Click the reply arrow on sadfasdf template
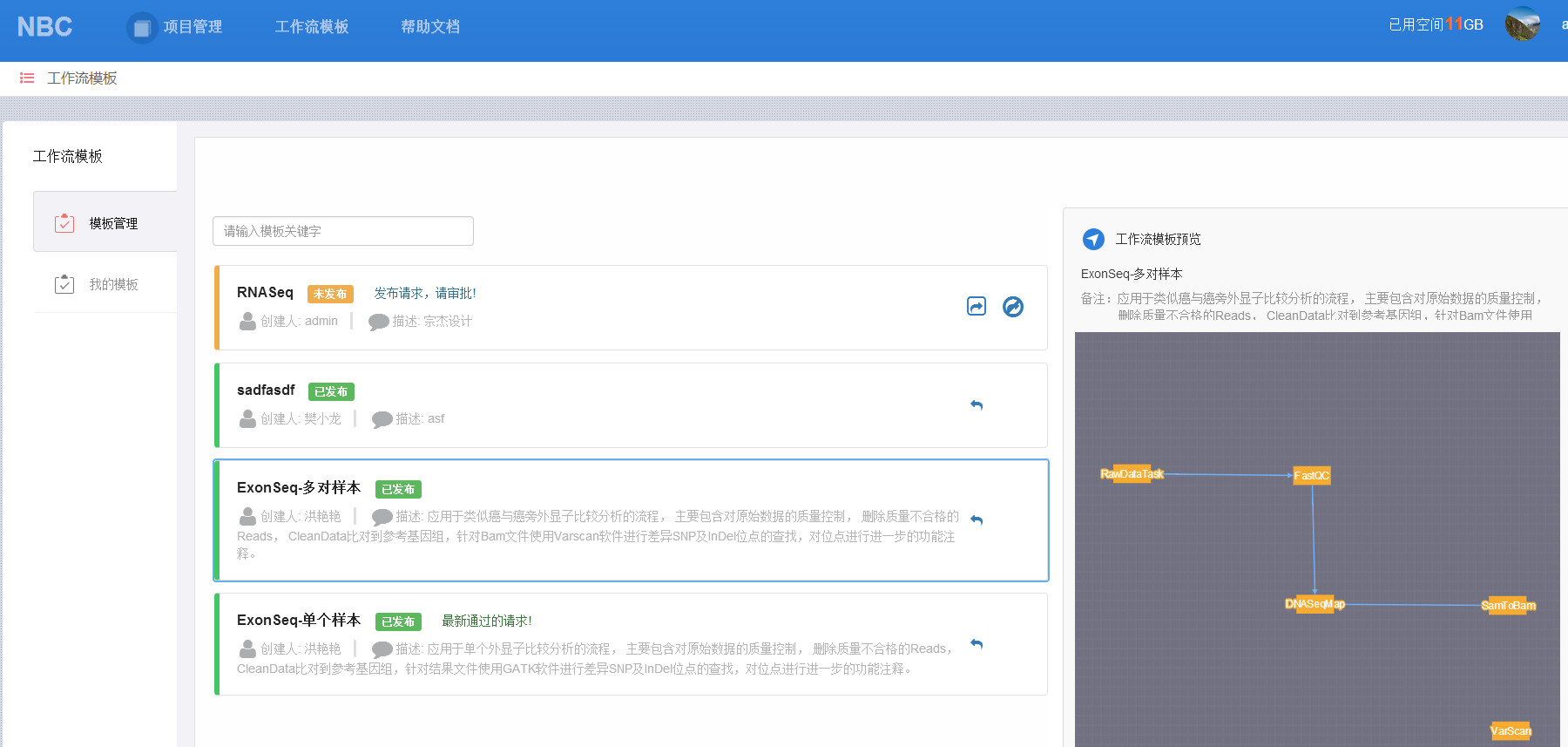The height and width of the screenshot is (747, 1568). 977,405
